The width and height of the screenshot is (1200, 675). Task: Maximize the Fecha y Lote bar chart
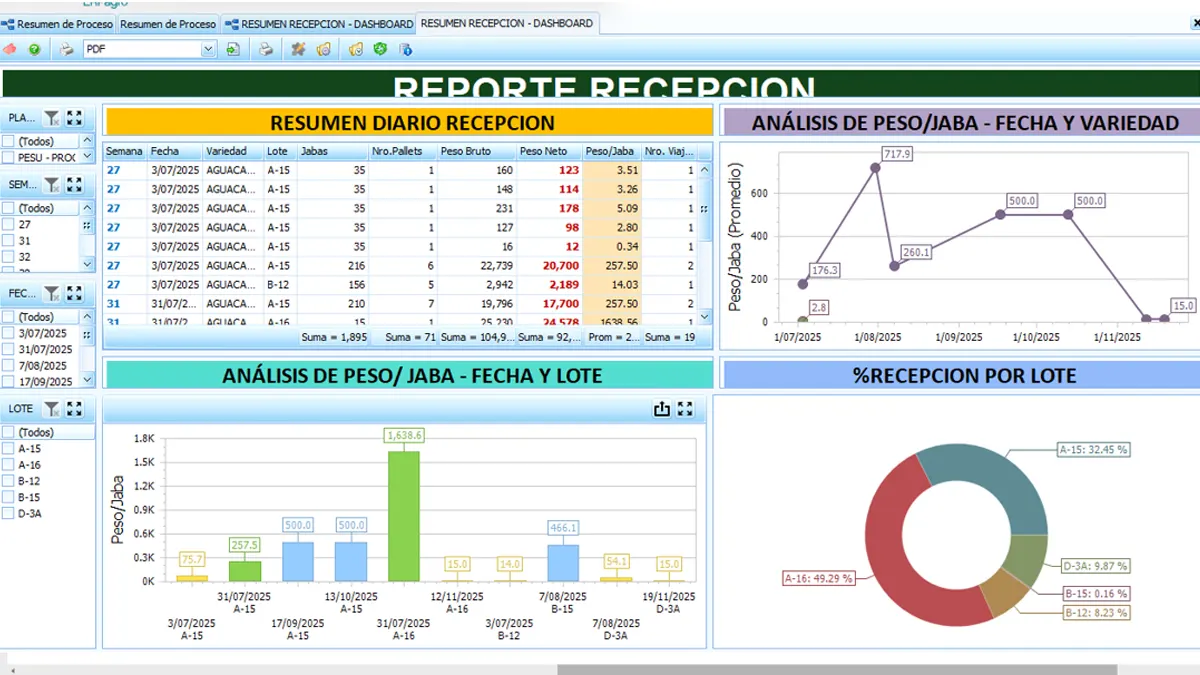pyautogui.click(x=685, y=408)
